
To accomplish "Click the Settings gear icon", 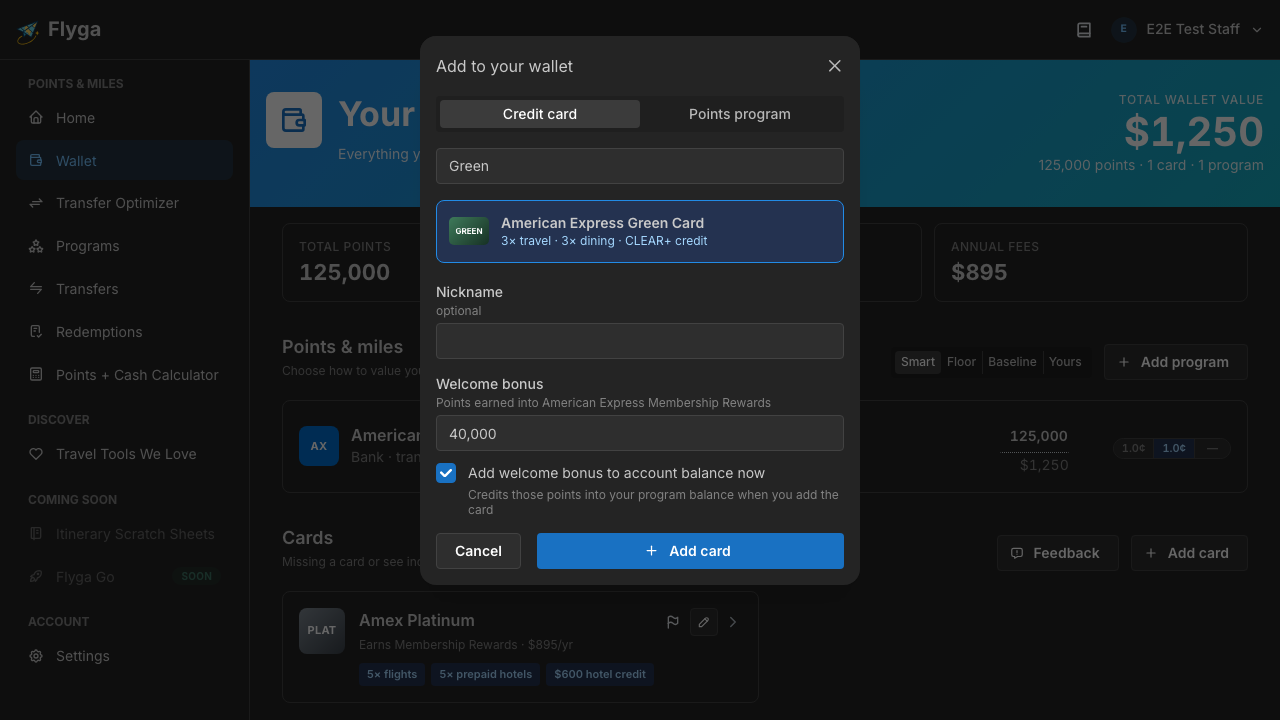I will (x=36, y=656).
